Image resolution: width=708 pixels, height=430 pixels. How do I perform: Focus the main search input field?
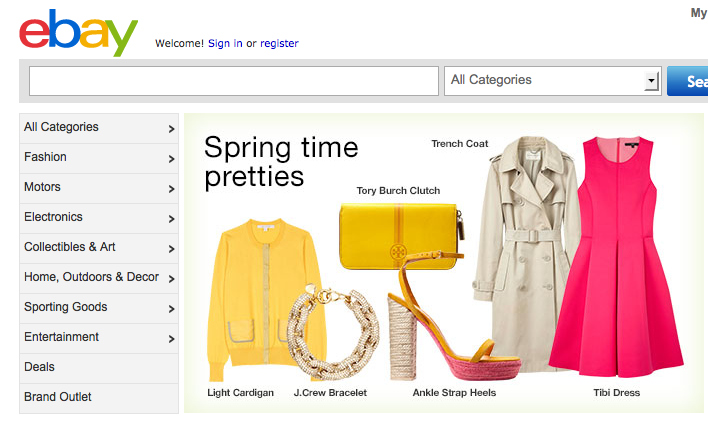(x=234, y=81)
